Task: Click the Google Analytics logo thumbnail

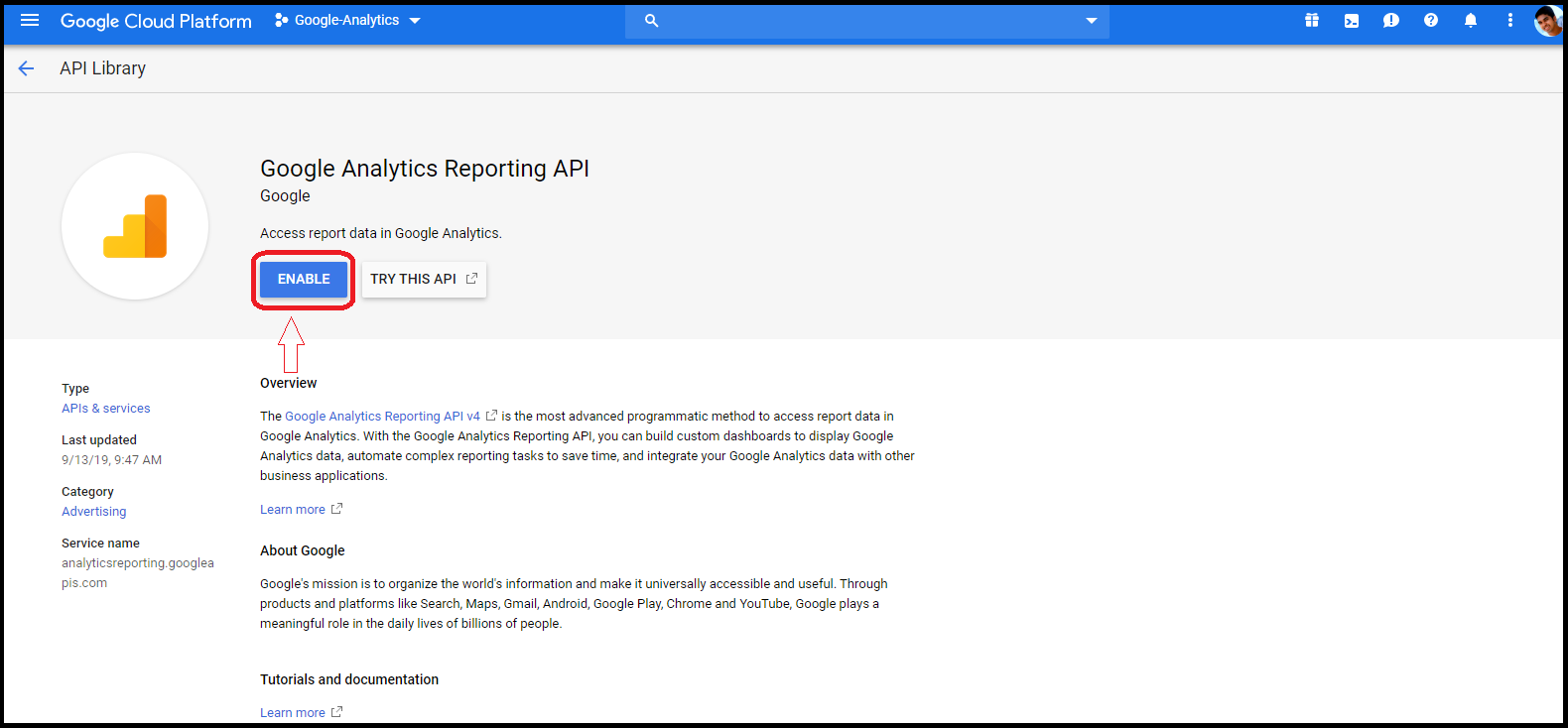Action: (x=135, y=226)
